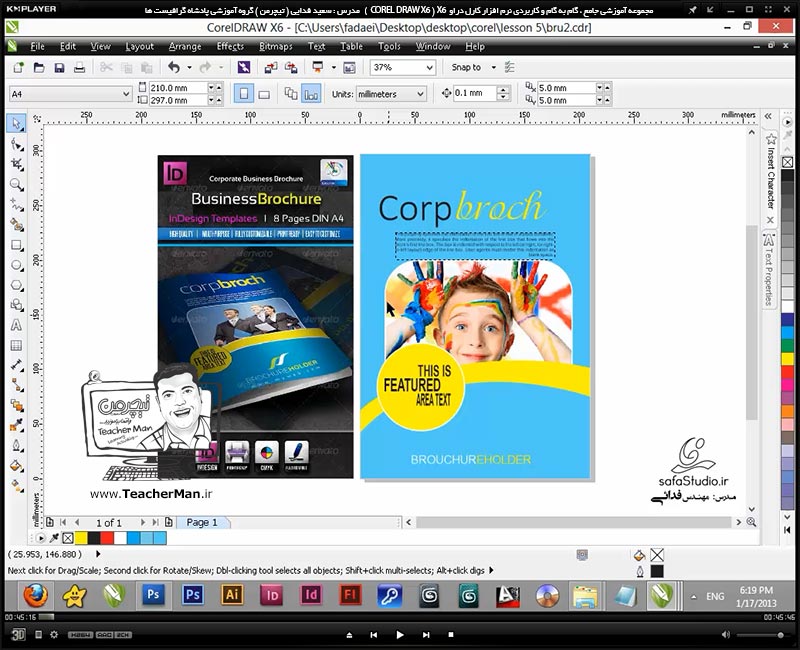Select the Freehand drawing tool
The width and height of the screenshot is (800, 650).
[17, 205]
